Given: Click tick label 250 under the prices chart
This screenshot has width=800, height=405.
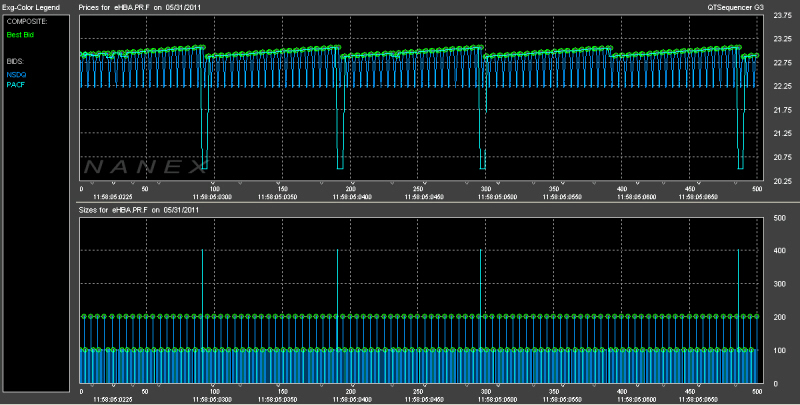Looking at the screenshot, I should 418,189.
